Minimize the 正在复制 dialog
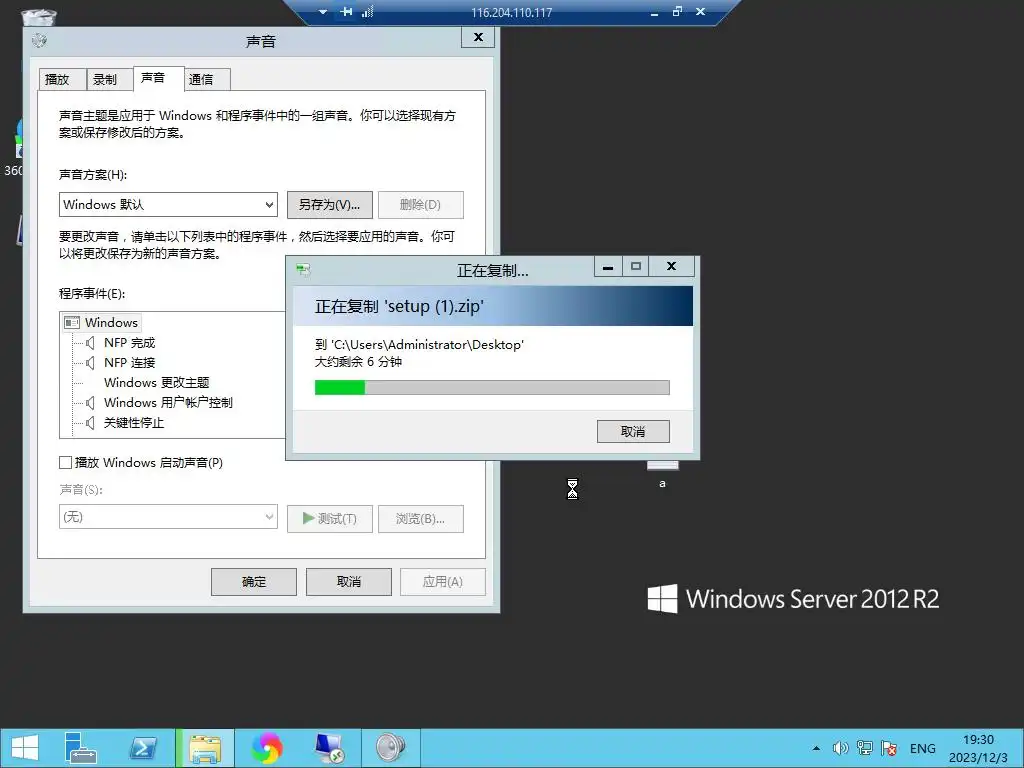 (608, 266)
